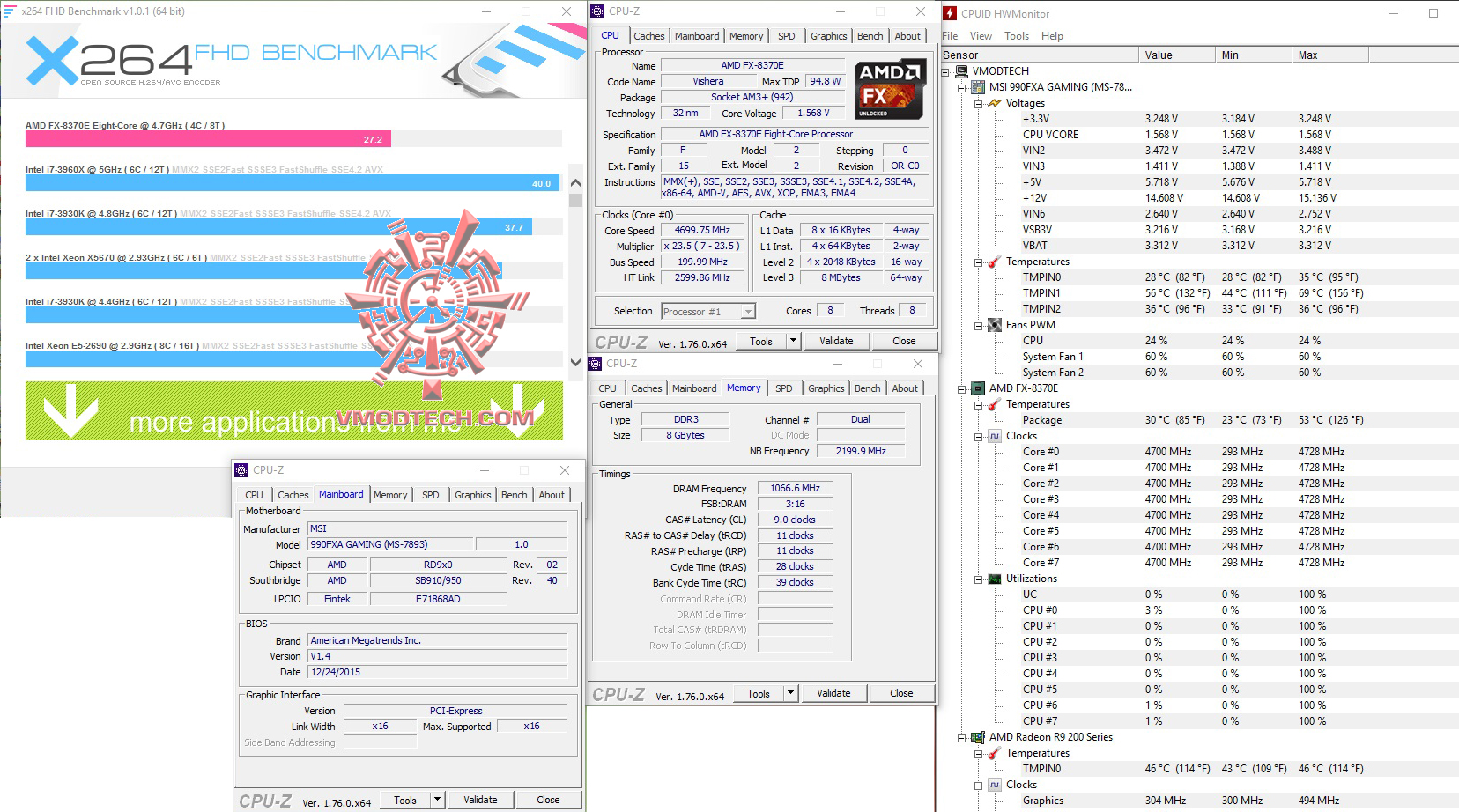Click the MSI 990FXA GAMING motherboard icon
The height and width of the screenshot is (812, 1459).
click(977, 87)
